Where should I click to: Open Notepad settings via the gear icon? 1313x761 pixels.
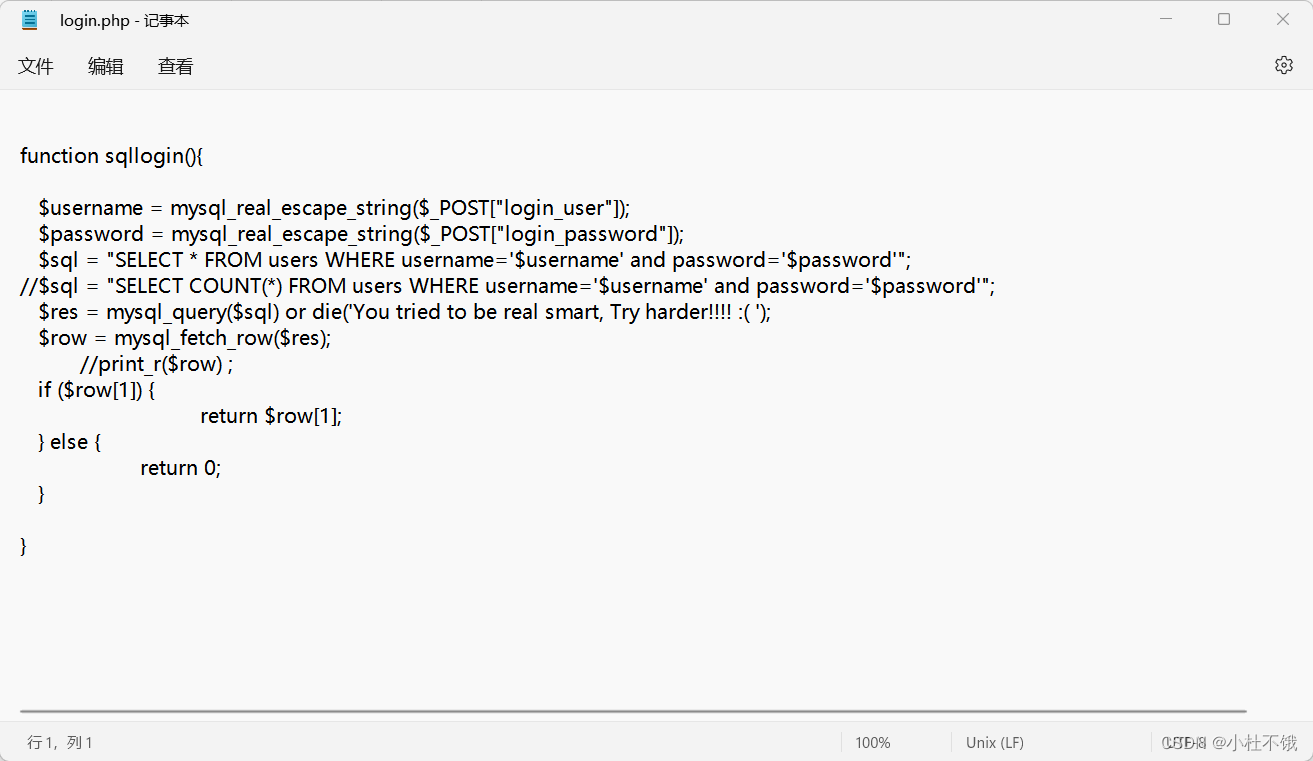(x=1284, y=64)
